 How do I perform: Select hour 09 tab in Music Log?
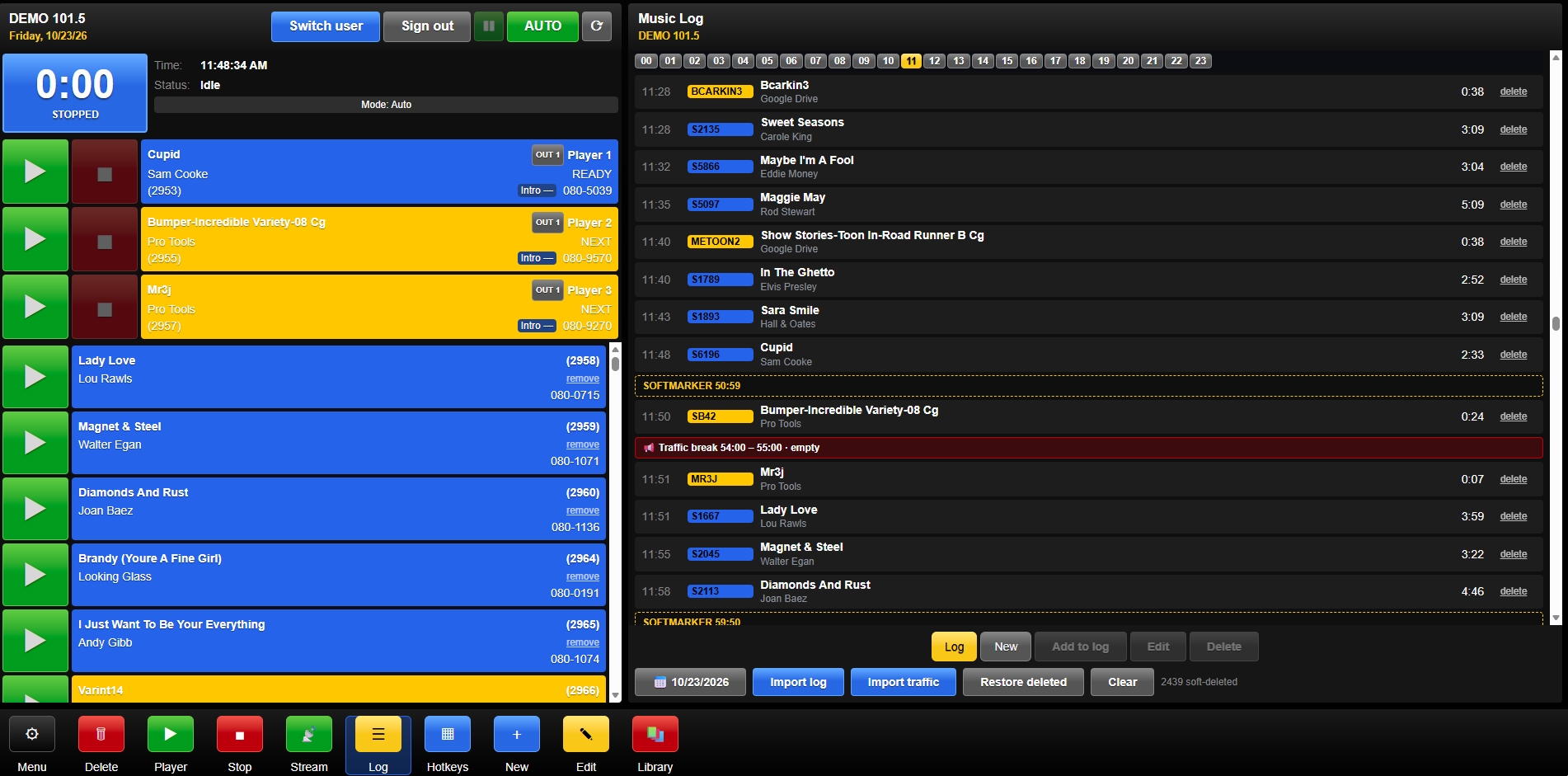coord(864,61)
